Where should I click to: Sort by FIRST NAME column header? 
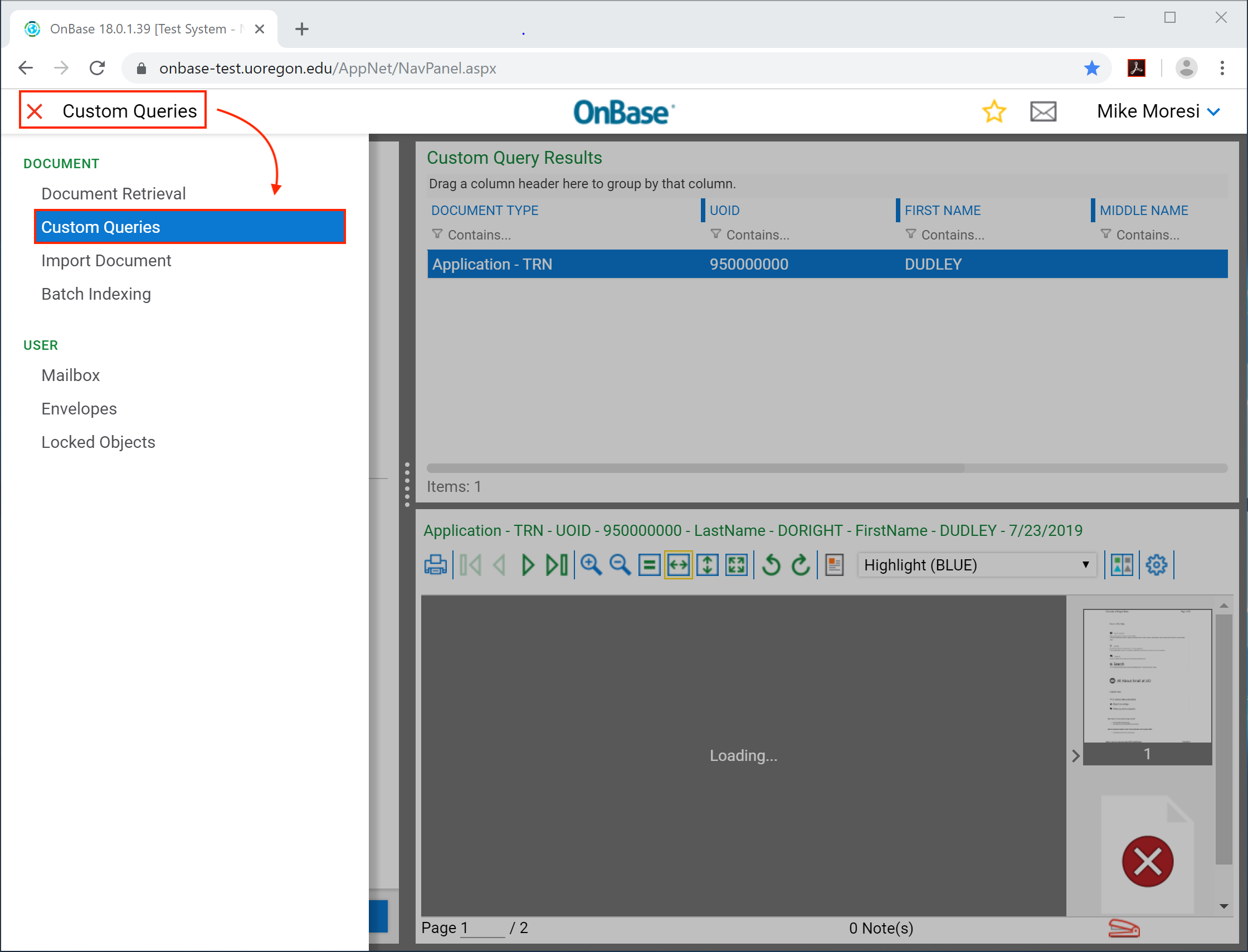click(942, 210)
